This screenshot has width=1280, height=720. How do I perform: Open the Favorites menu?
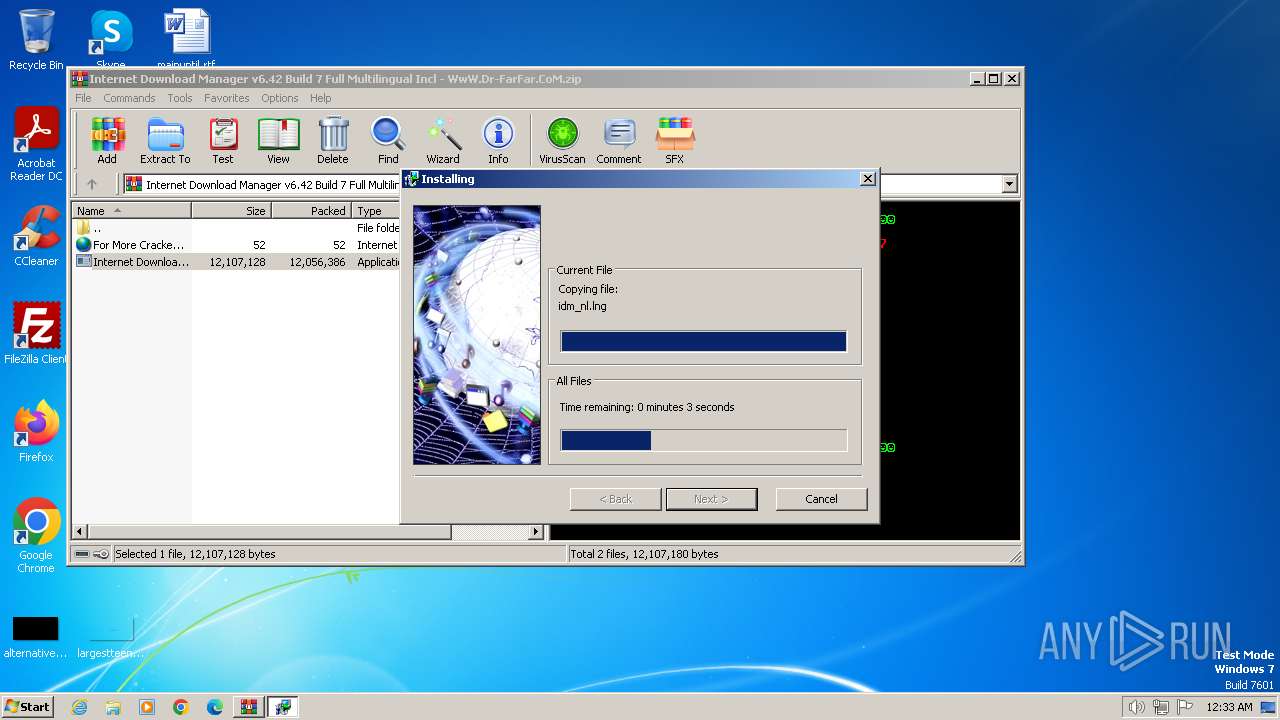click(227, 98)
